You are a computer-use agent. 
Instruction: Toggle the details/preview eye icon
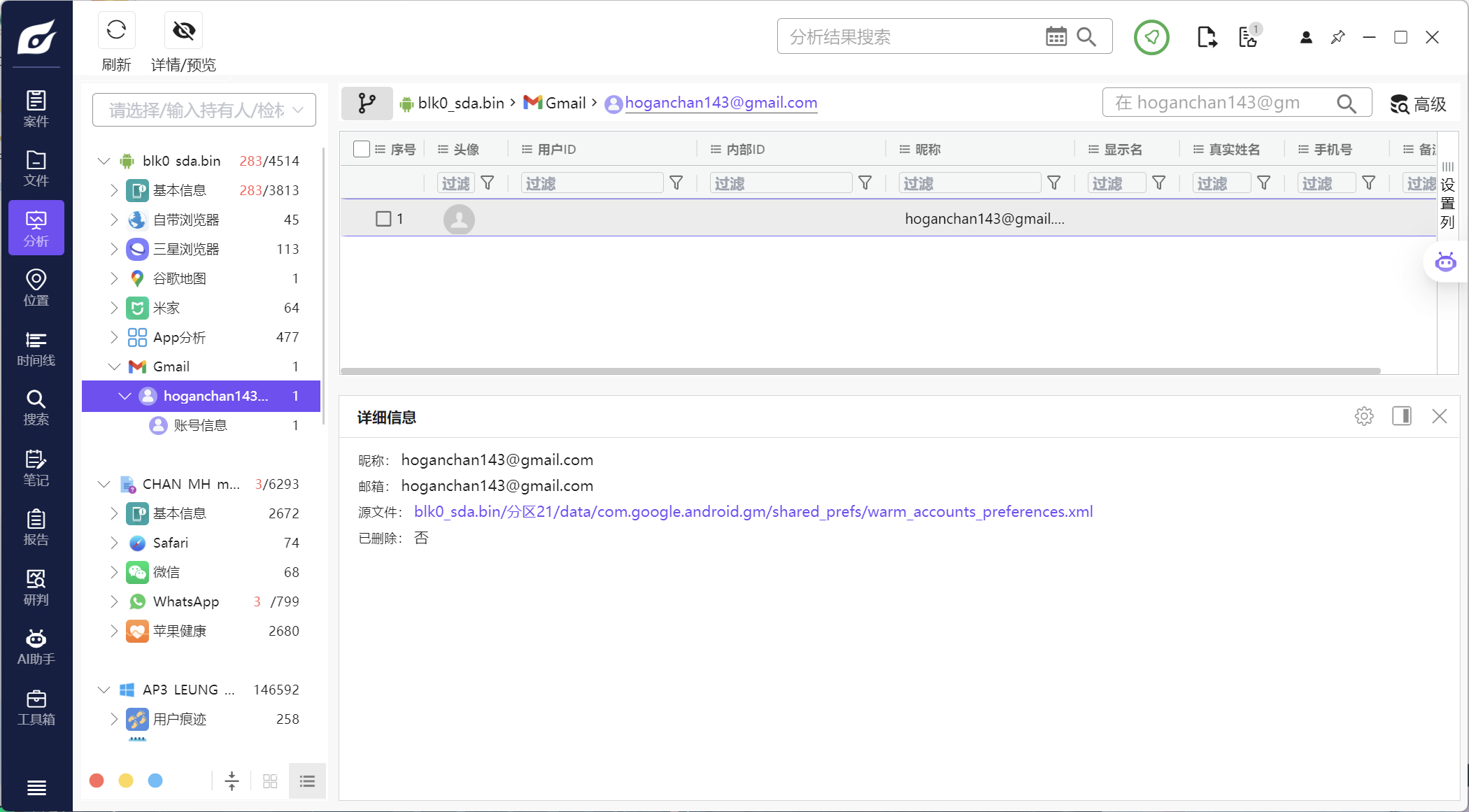183,30
